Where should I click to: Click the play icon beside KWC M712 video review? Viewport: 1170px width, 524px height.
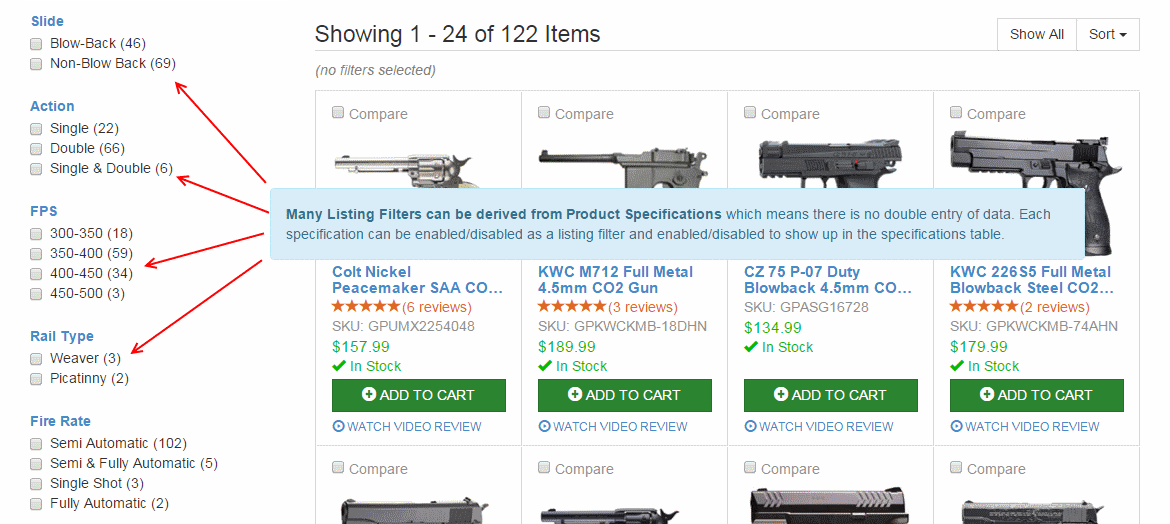(545, 427)
